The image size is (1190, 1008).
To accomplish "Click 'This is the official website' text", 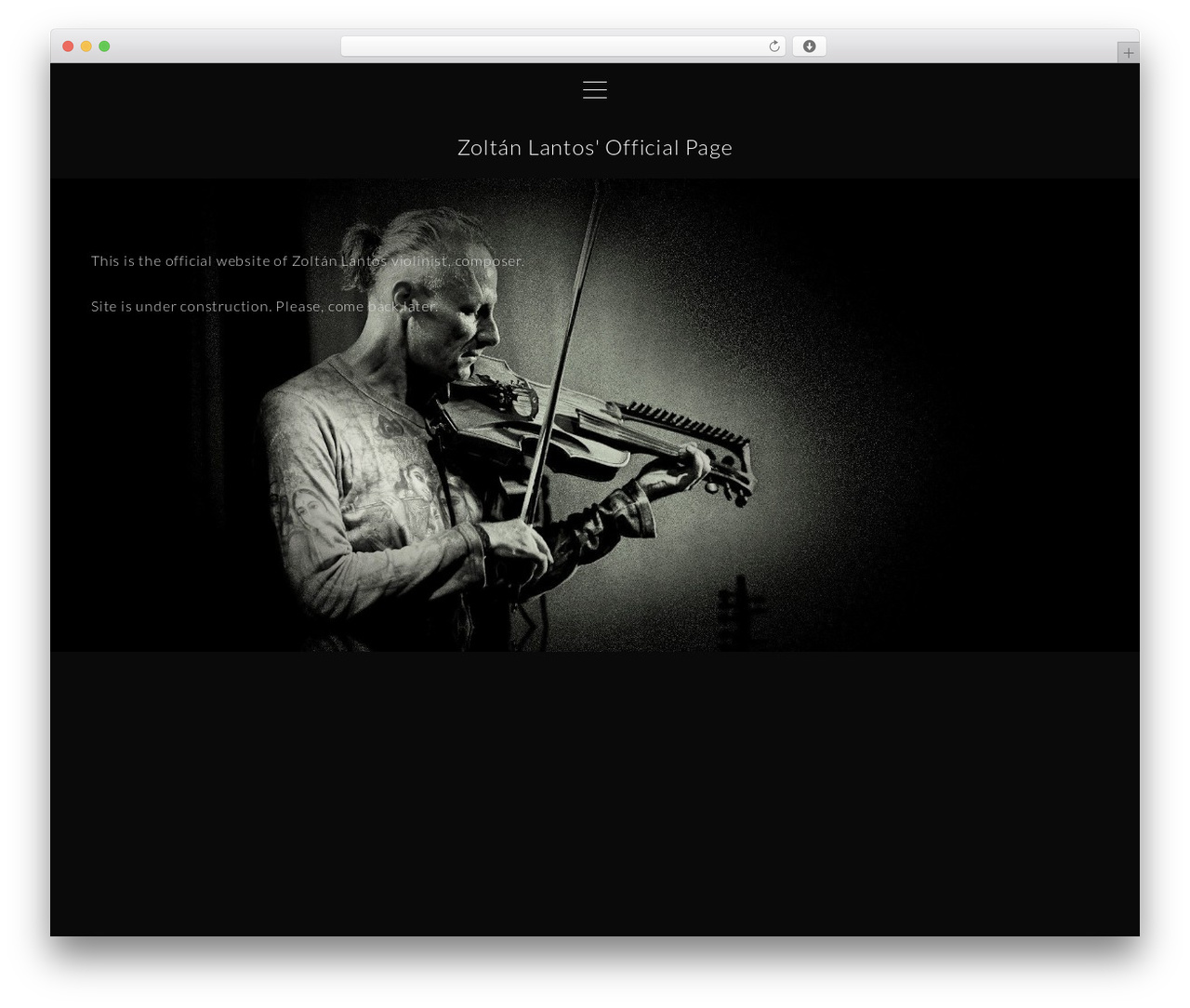I will point(308,261).
